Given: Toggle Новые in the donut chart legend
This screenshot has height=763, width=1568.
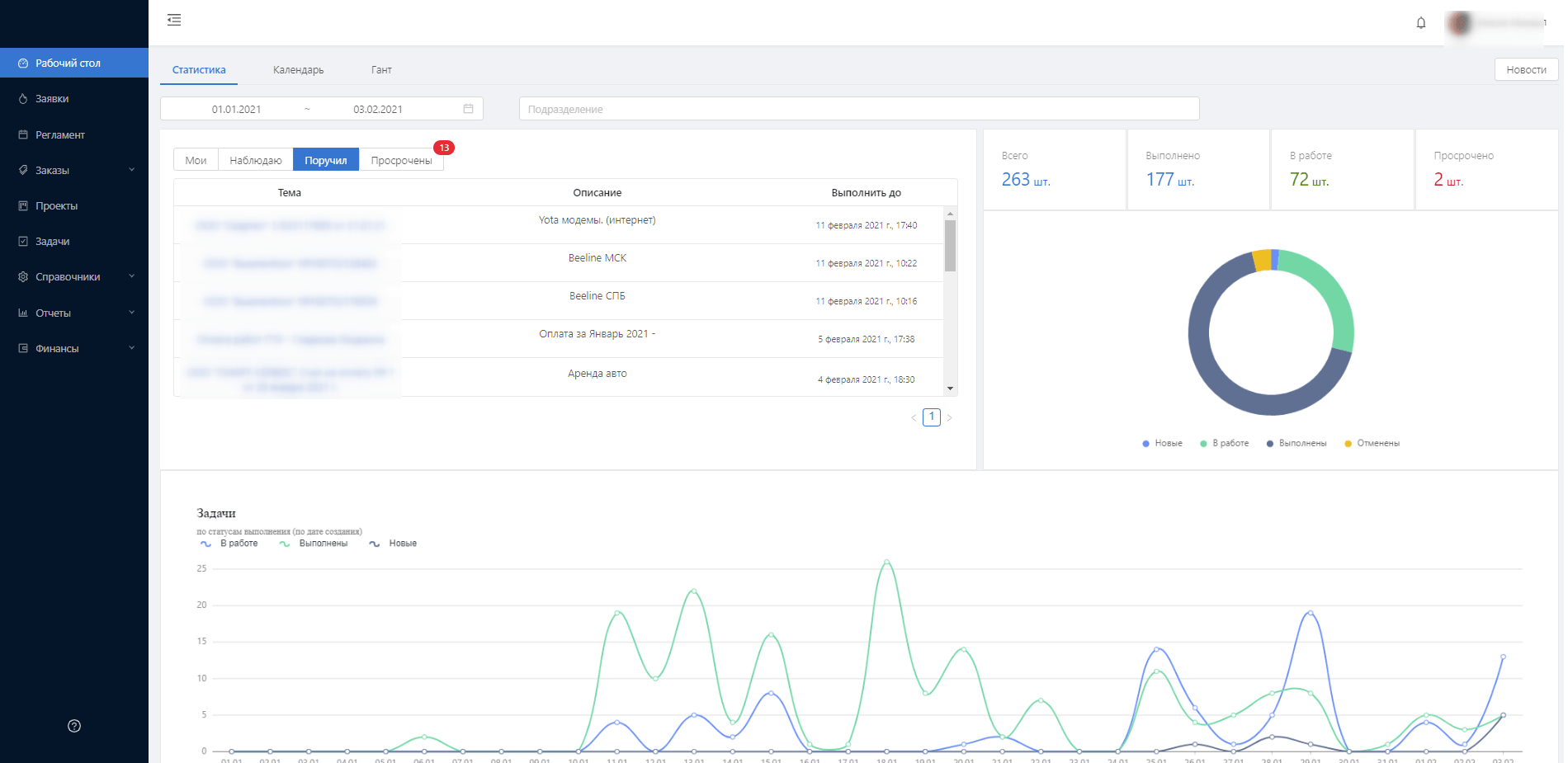Looking at the screenshot, I should pos(1162,444).
